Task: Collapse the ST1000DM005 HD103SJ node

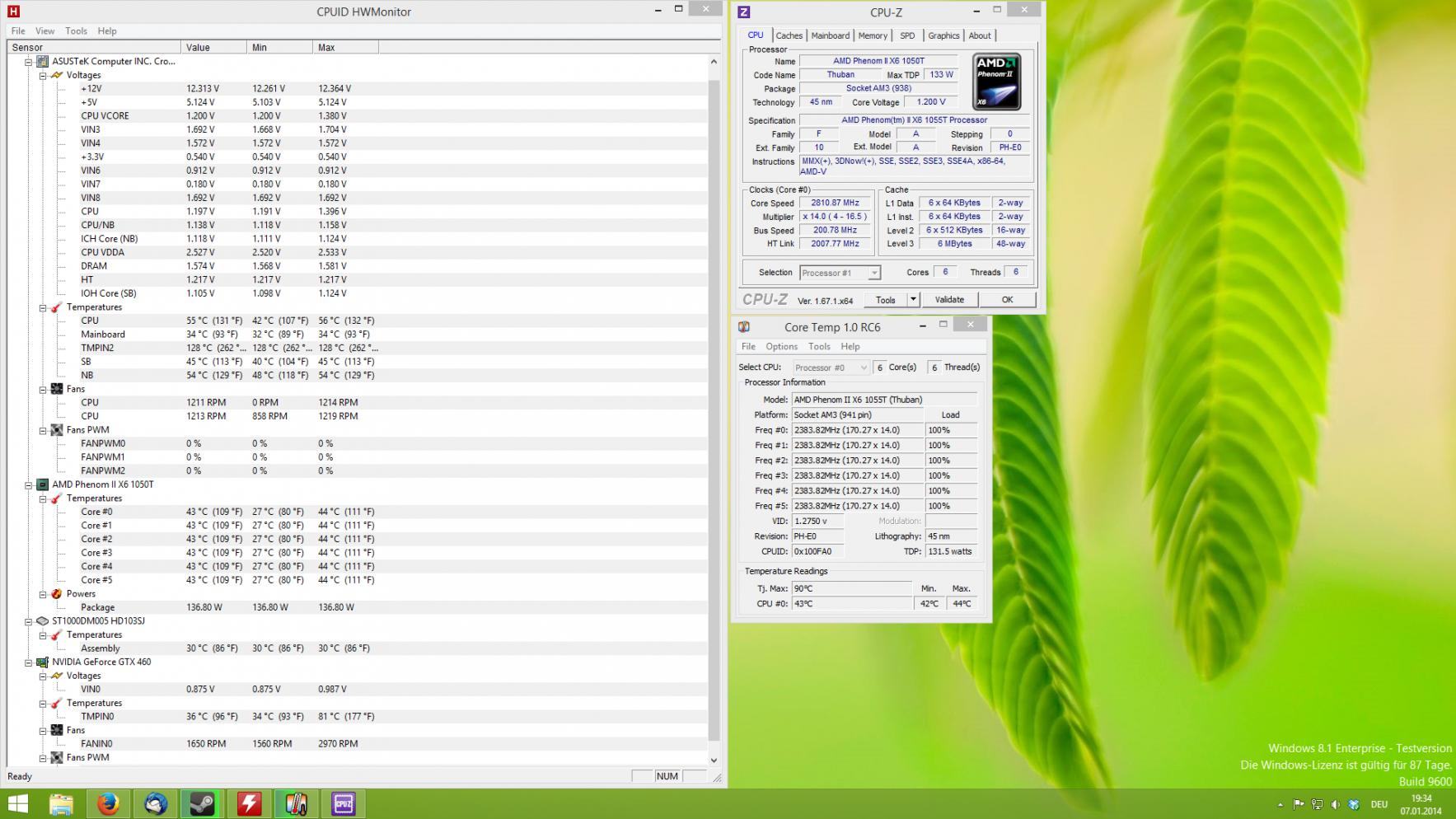Action: (28, 621)
